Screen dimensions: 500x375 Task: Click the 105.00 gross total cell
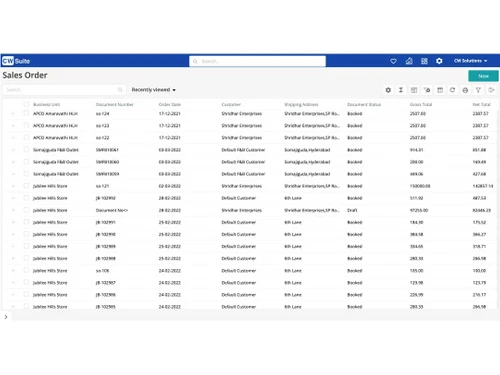(x=416, y=271)
